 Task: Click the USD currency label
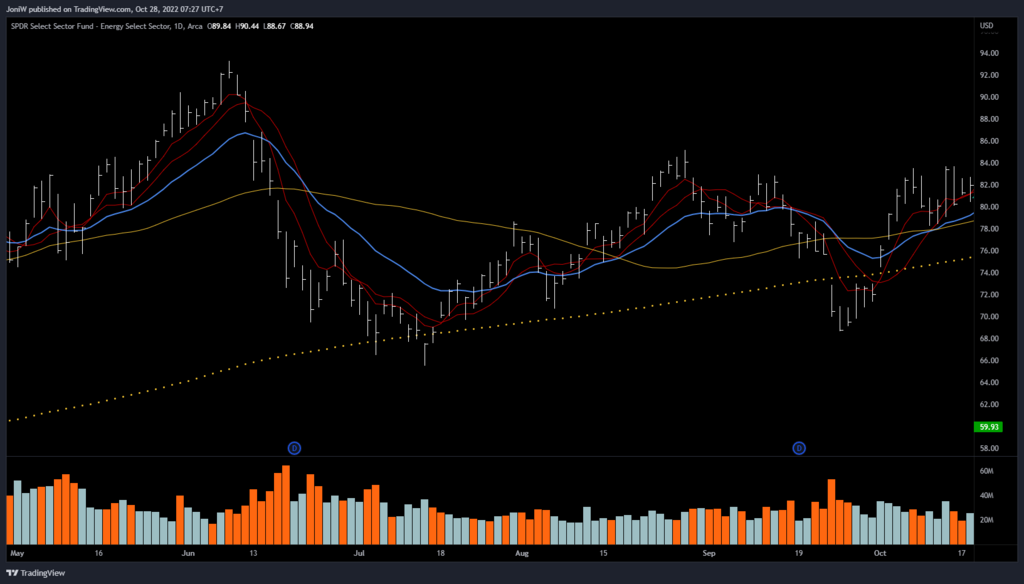coord(986,26)
